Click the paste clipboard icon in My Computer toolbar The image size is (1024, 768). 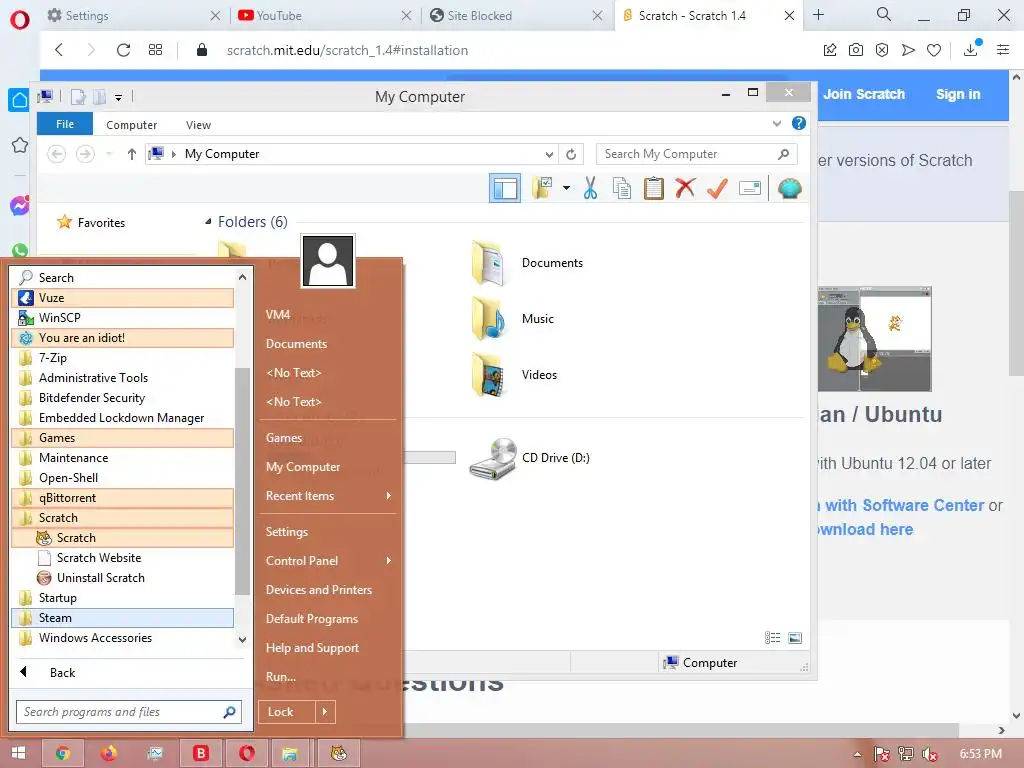point(653,189)
